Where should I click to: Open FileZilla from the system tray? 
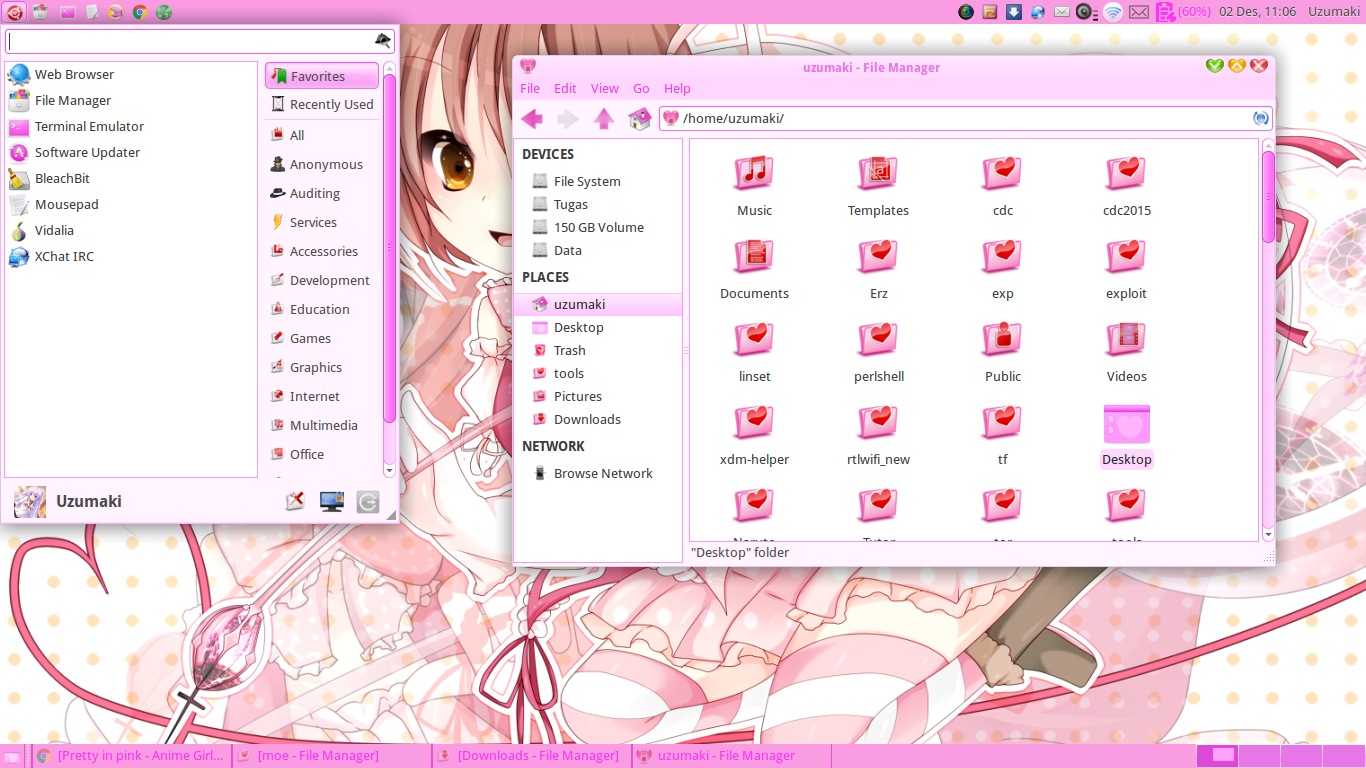pyautogui.click(x=988, y=12)
